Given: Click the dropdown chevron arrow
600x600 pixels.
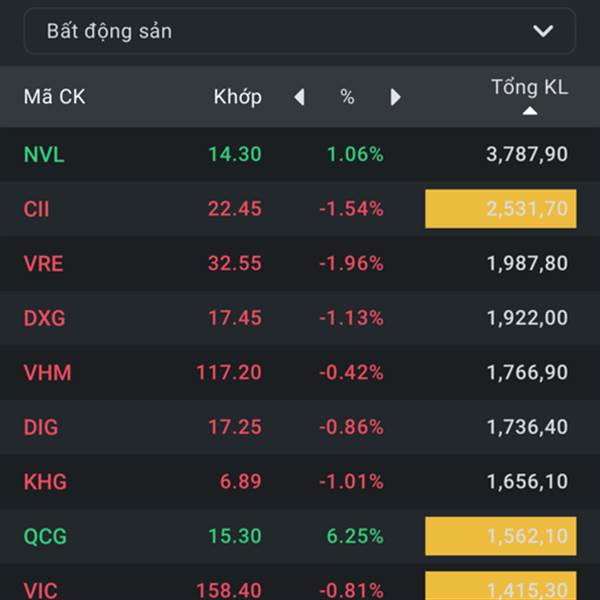Looking at the screenshot, I should click(x=543, y=31).
